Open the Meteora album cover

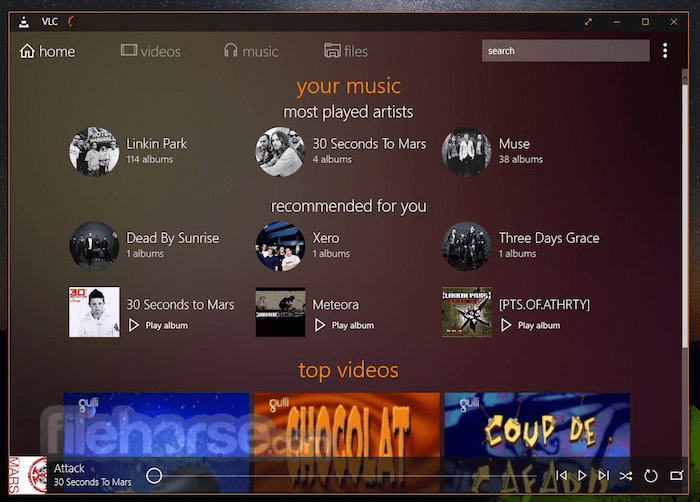click(280, 312)
